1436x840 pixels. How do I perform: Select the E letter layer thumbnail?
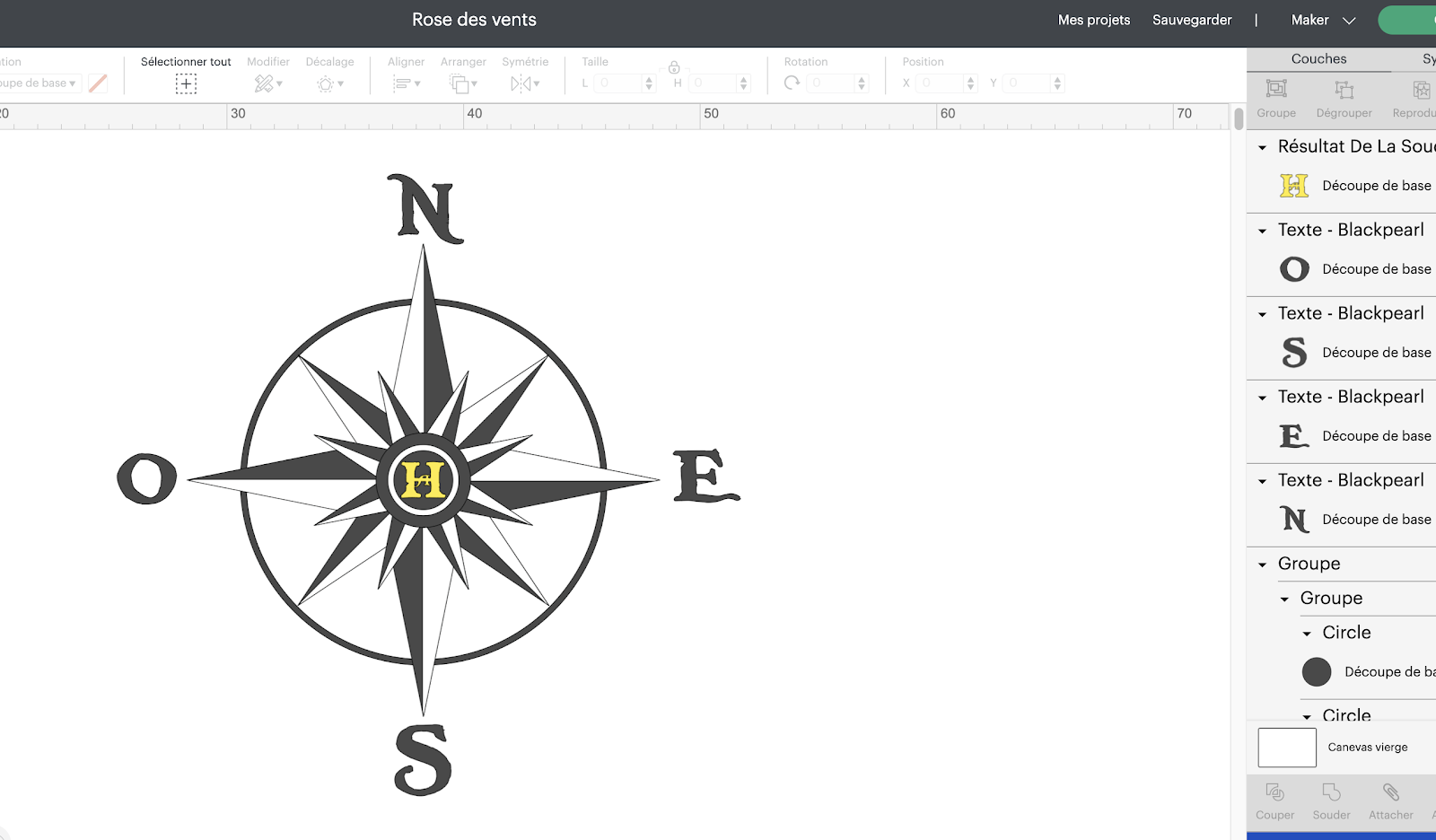coord(1294,436)
